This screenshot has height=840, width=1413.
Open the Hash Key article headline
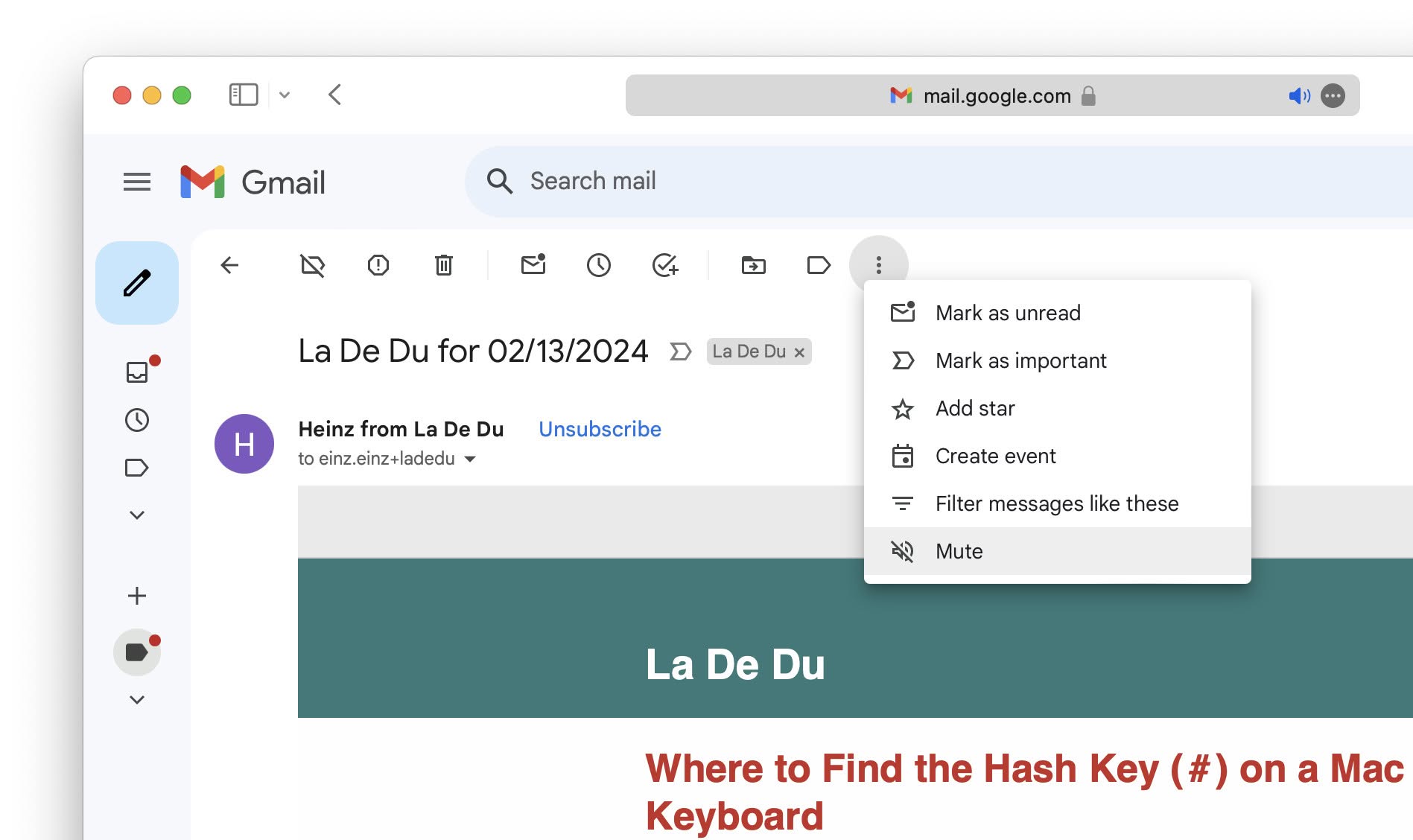(x=1025, y=792)
